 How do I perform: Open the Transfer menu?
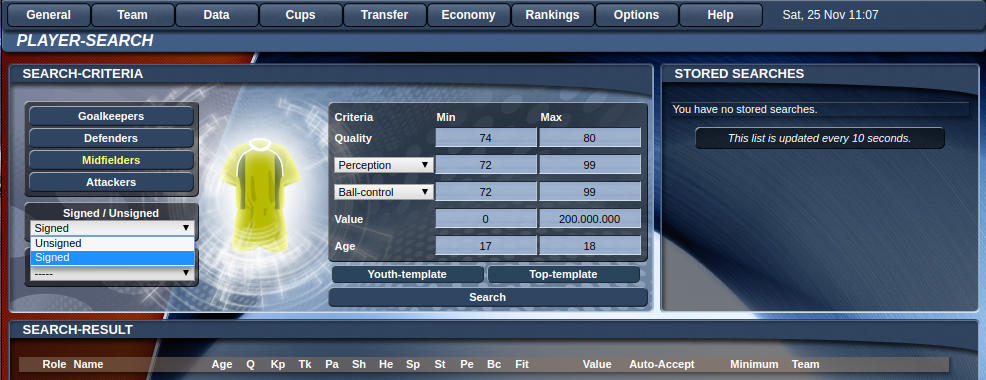(384, 15)
